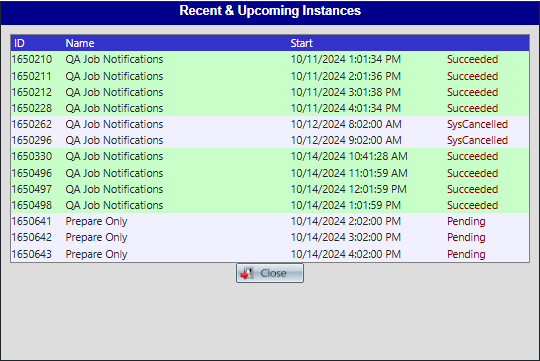This screenshot has width=540, height=361.
Task: Click Pending status of instance 1650642
Action: coord(466,237)
